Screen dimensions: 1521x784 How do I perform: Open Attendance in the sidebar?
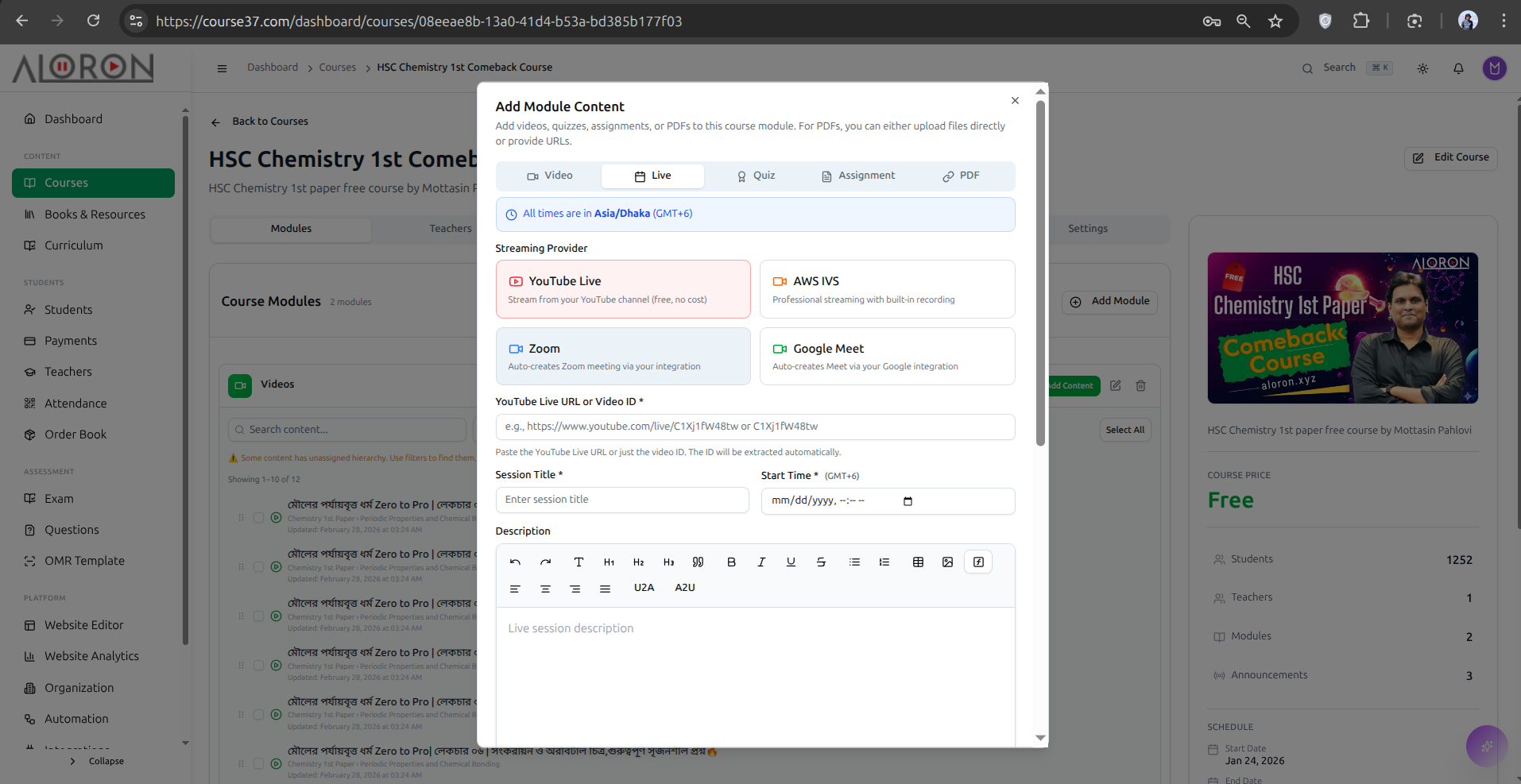pyautogui.click(x=94, y=404)
